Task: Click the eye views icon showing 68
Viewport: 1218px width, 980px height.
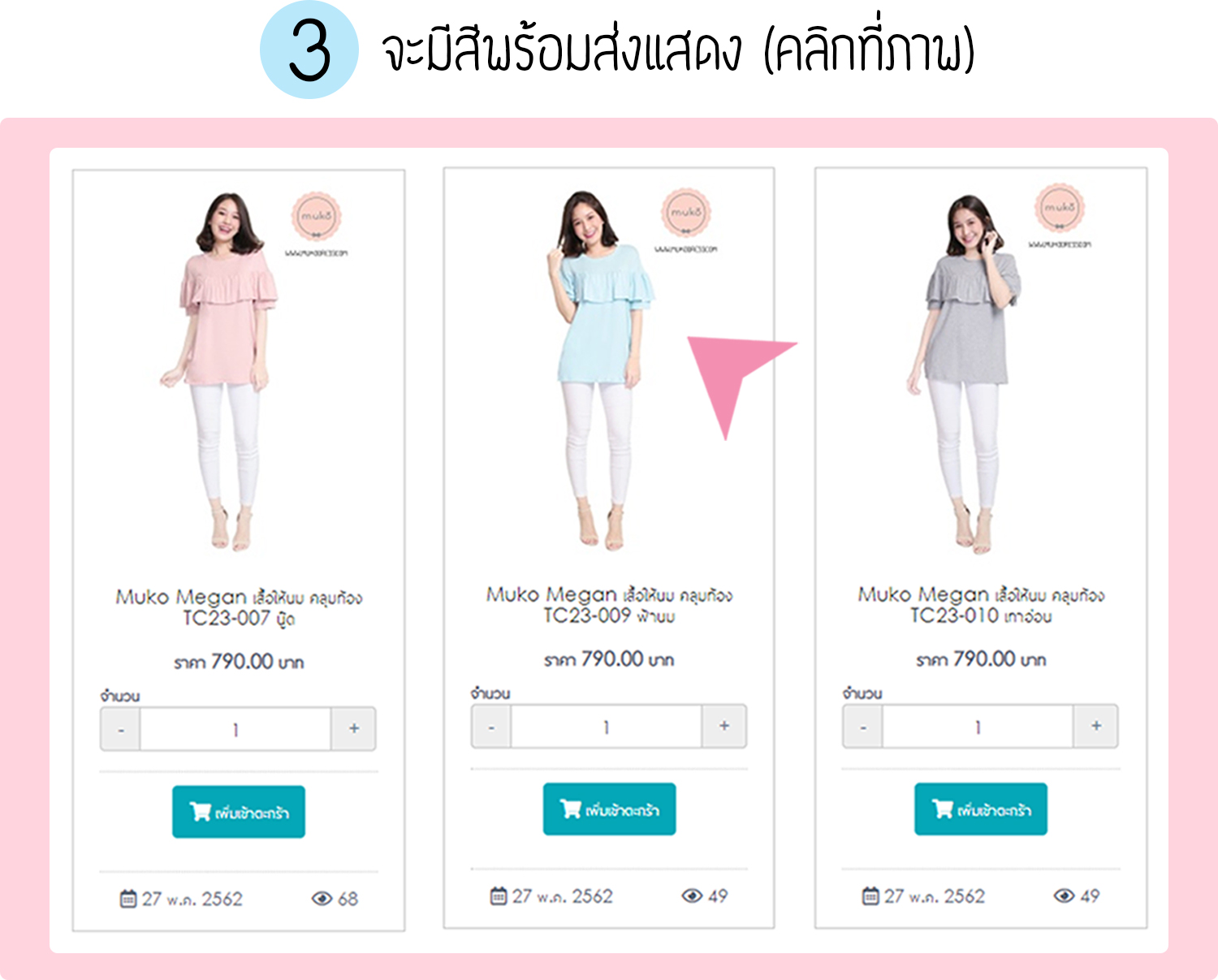Action: (322, 899)
